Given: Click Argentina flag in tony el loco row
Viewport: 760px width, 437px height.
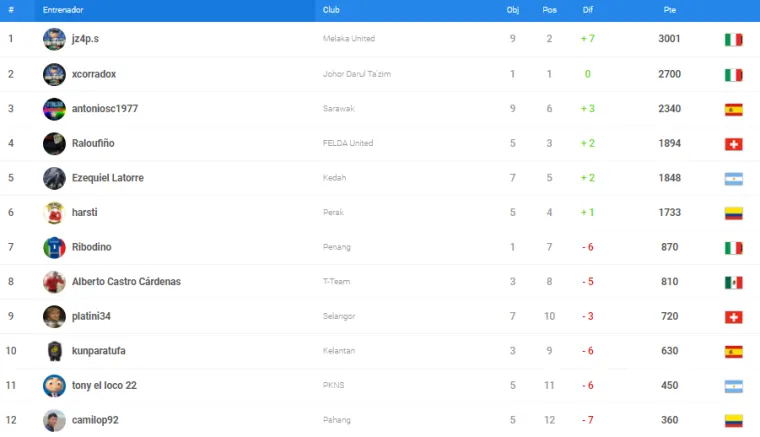Looking at the screenshot, I should point(733,386).
